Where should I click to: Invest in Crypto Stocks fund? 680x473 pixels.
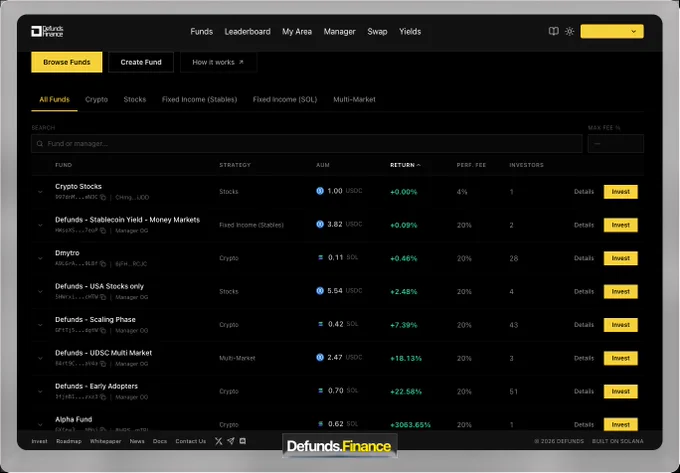(621, 192)
